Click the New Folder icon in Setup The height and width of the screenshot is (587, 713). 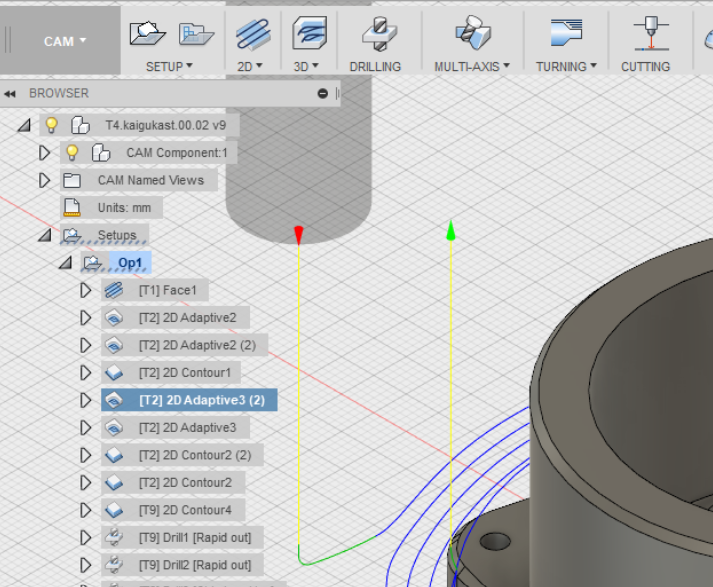tap(196, 34)
